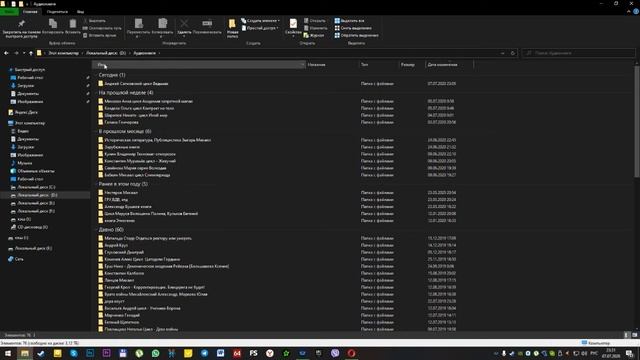Viewport: 640px width, 360px height.
Task: Open the Файл (File) menu tab
Action: pos(9,12)
